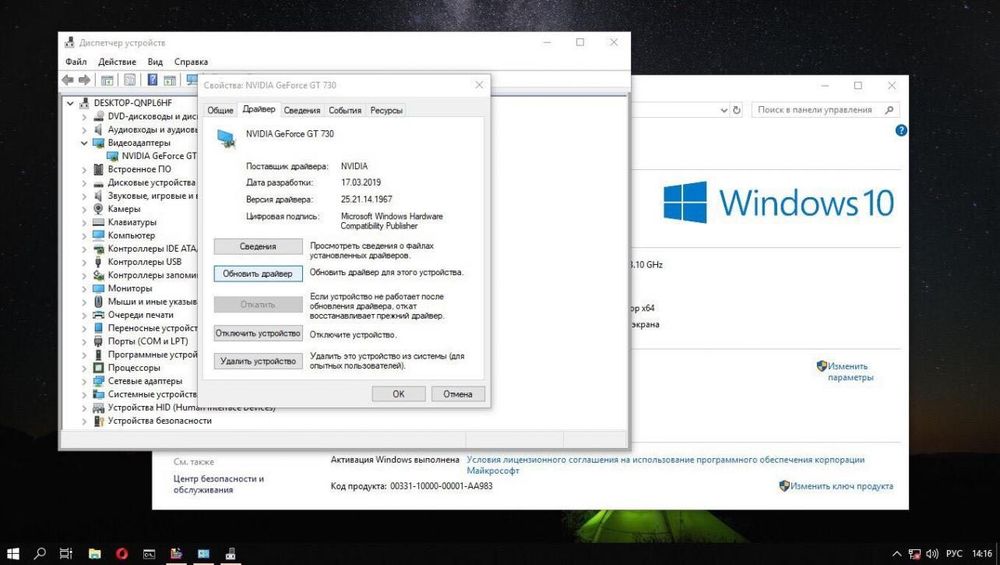Click the mouse icon beside Мыши и иные

(x=98, y=302)
